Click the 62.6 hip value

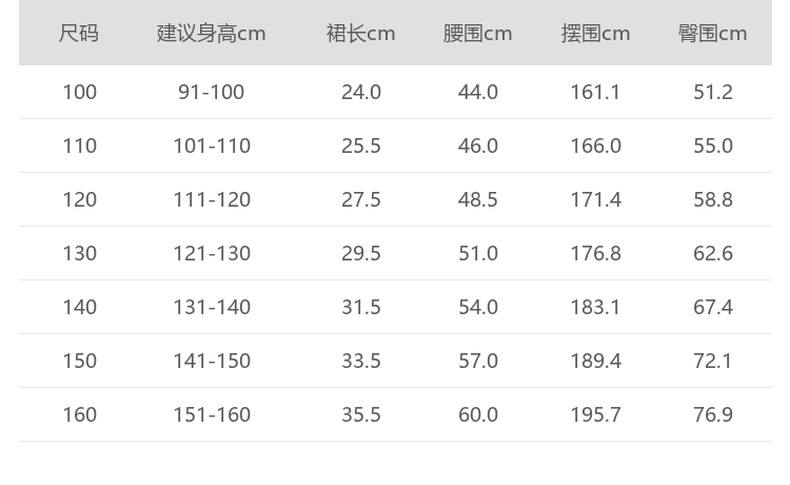pos(713,254)
